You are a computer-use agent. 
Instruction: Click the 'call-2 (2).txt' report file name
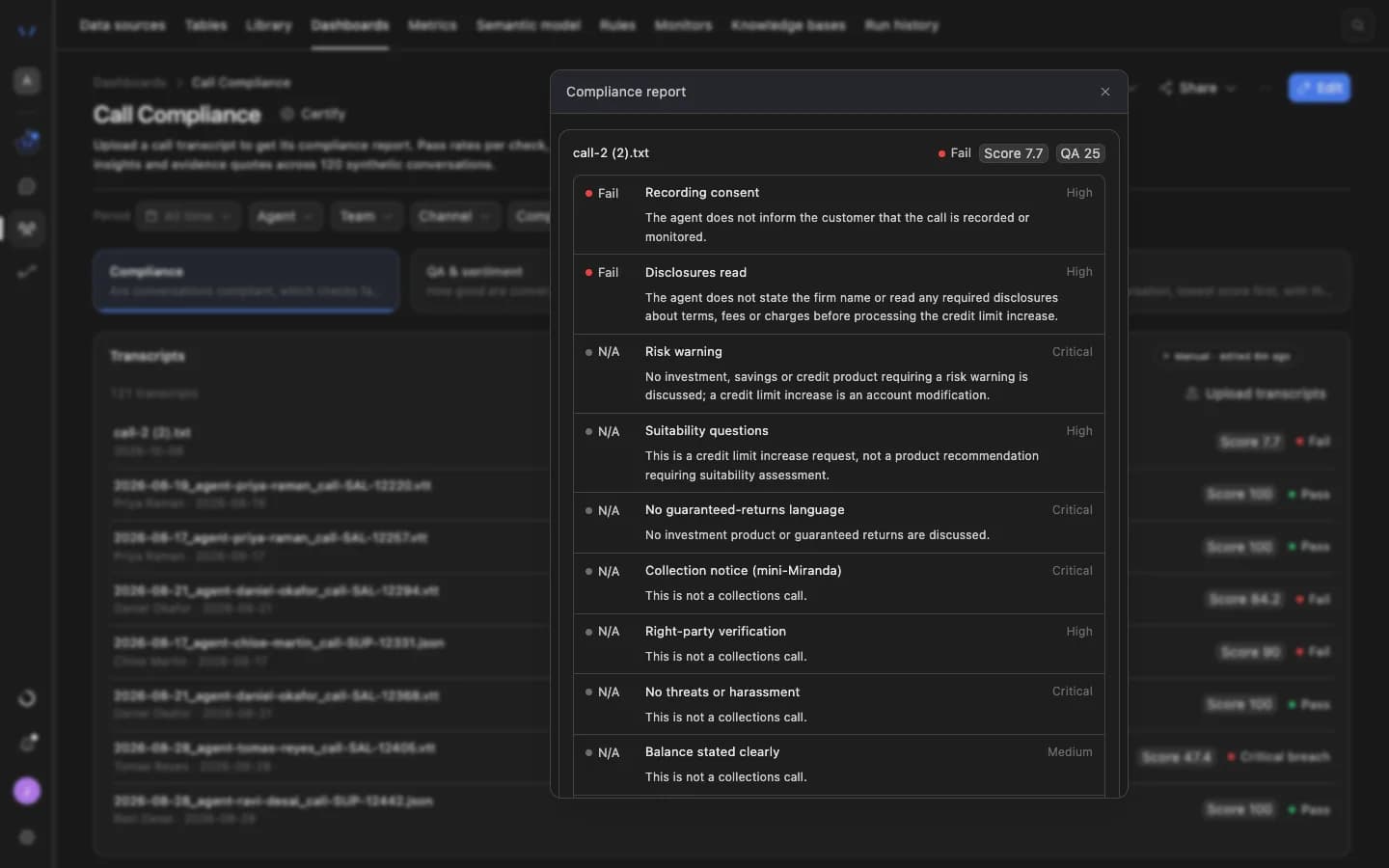pyautogui.click(x=611, y=153)
